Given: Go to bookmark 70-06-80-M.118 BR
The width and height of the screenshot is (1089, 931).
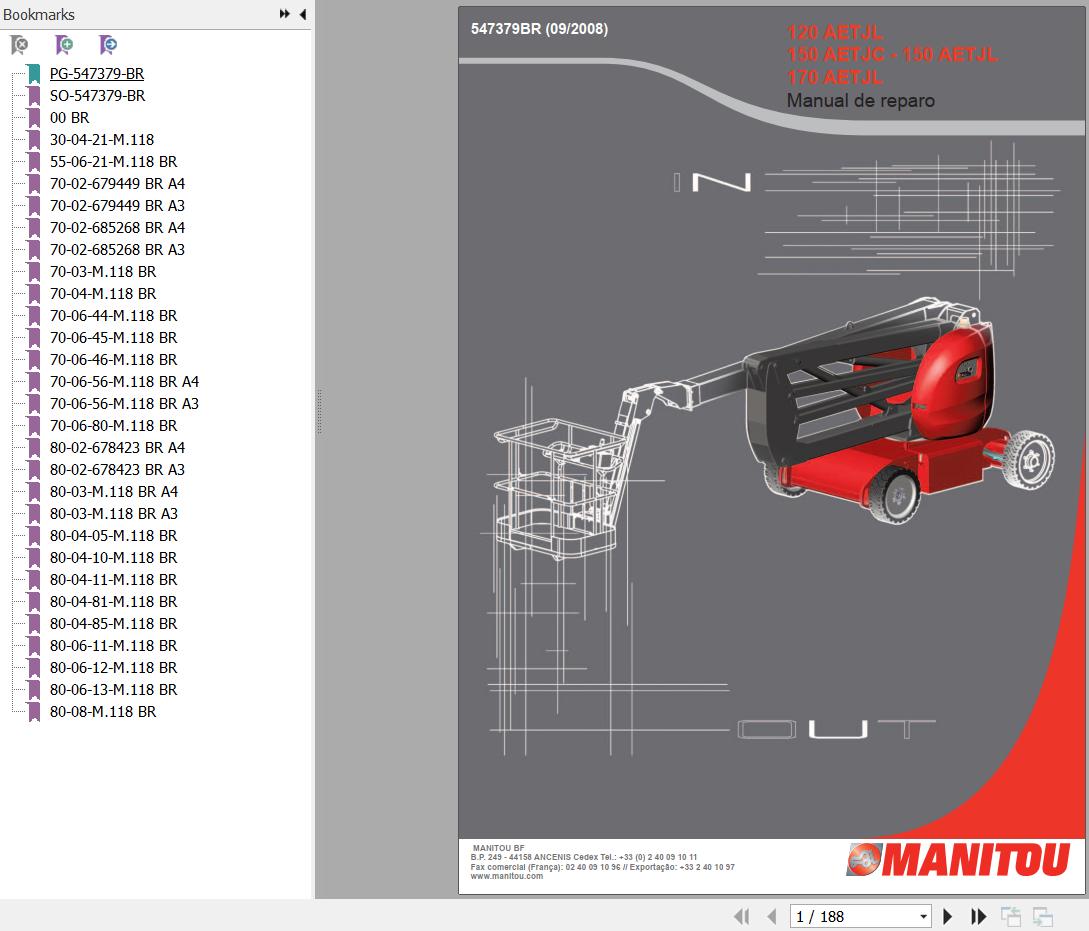Looking at the screenshot, I should pos(114,426).
